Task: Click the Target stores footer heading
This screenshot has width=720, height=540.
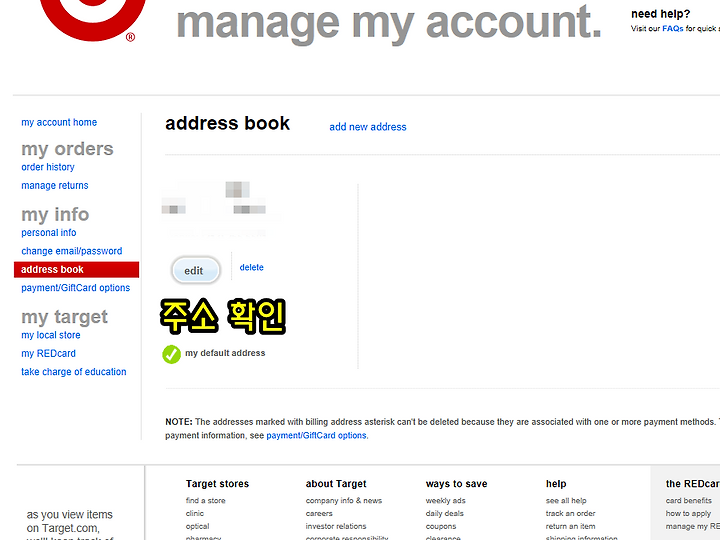Action: pyautogui.click(x=217, y=484)
